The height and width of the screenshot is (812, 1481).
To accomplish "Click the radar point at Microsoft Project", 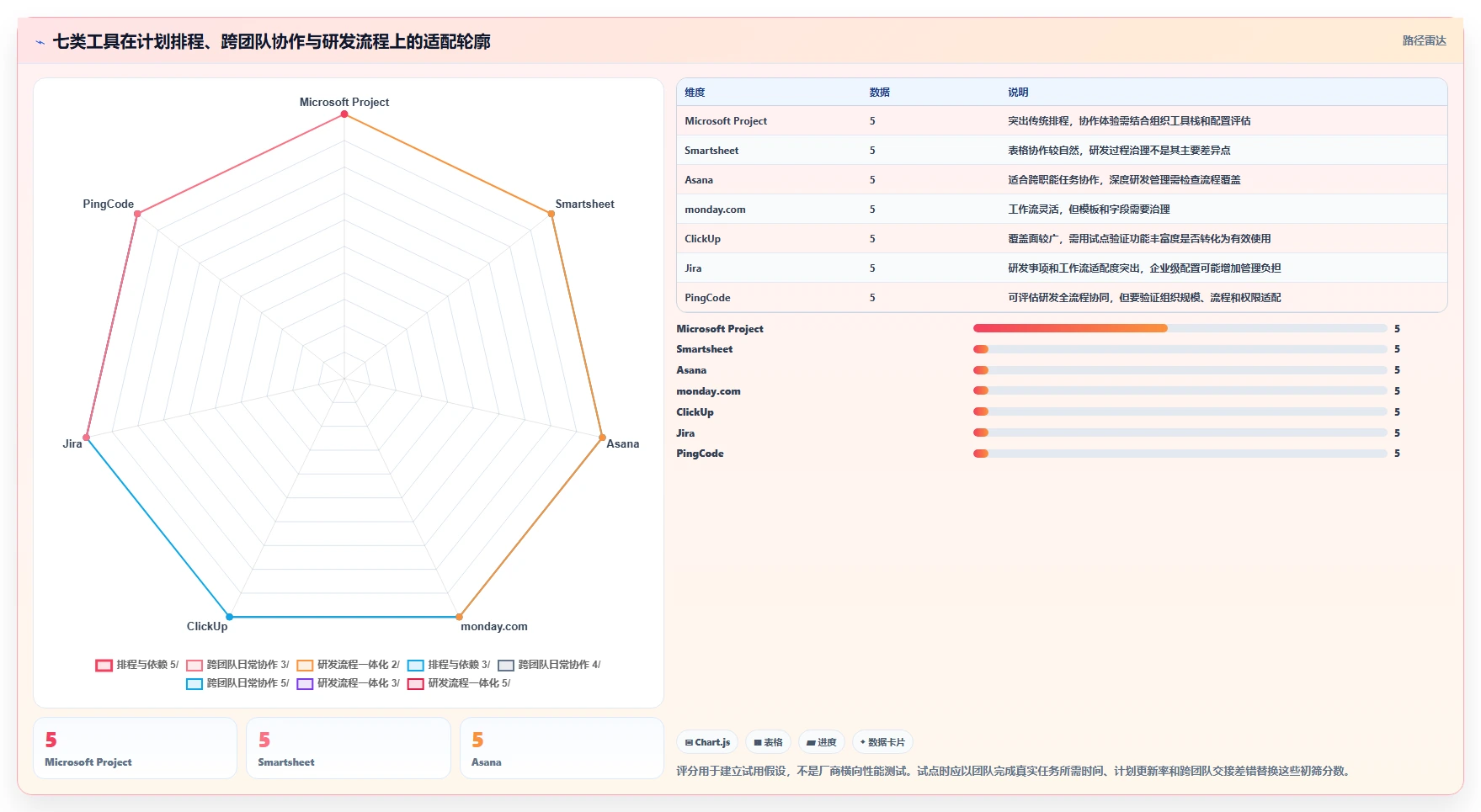I will point(344,114).
